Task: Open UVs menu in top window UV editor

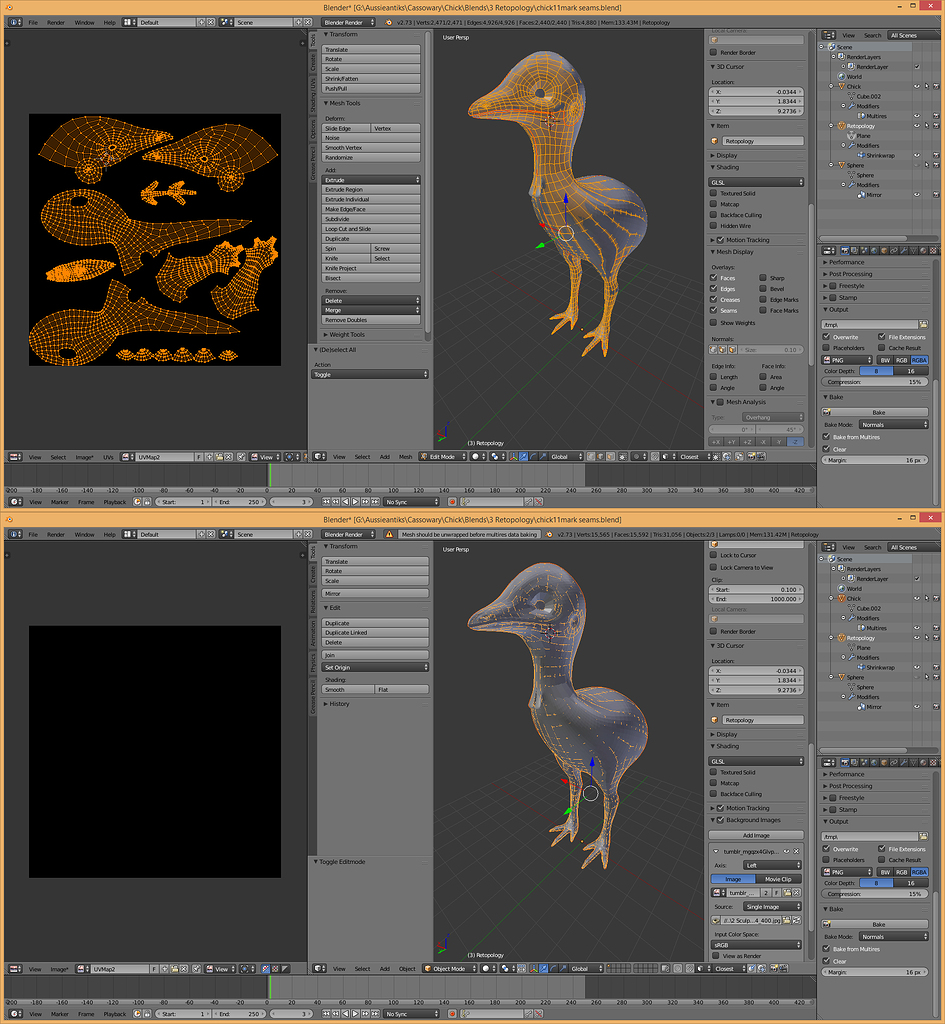Action: coord(108,457)
